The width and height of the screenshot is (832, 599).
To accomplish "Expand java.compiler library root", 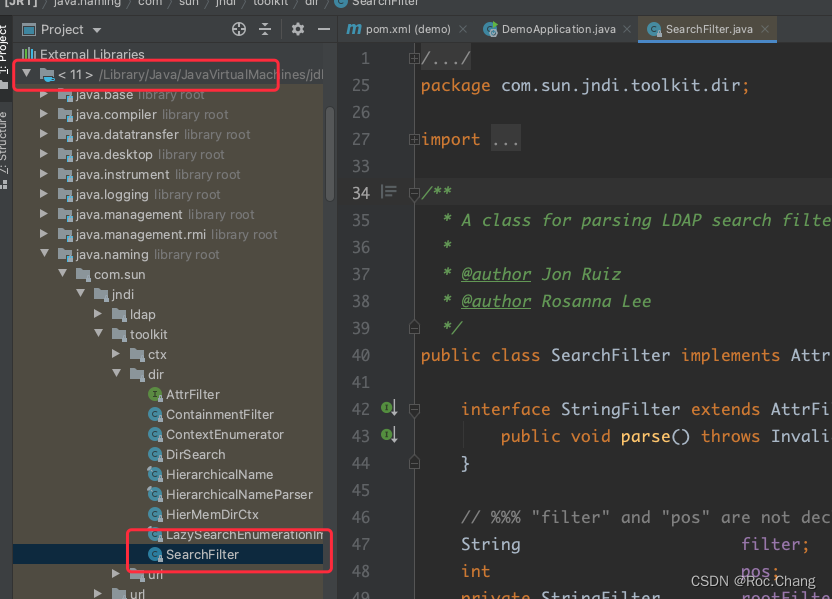I will [44, 114].
